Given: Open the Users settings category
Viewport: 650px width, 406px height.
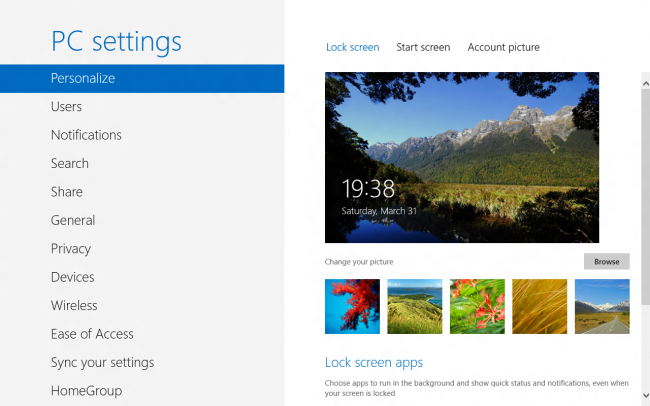Looking at the screenshot, I should point(66,107).
